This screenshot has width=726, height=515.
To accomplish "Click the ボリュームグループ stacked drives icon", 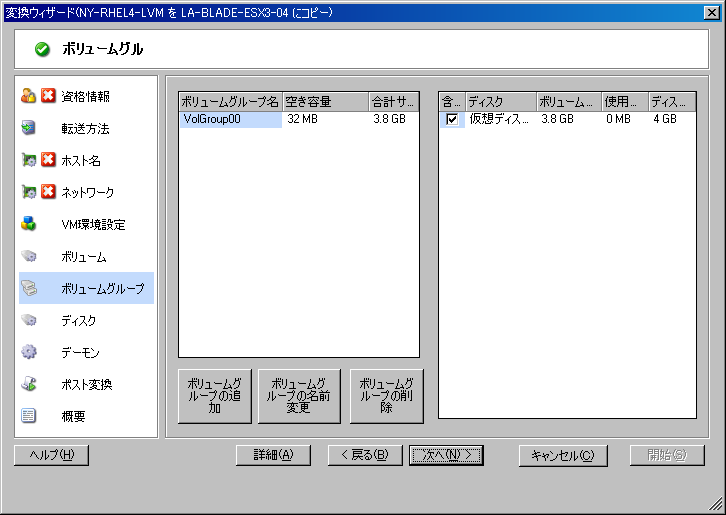I will coord(29,288).
